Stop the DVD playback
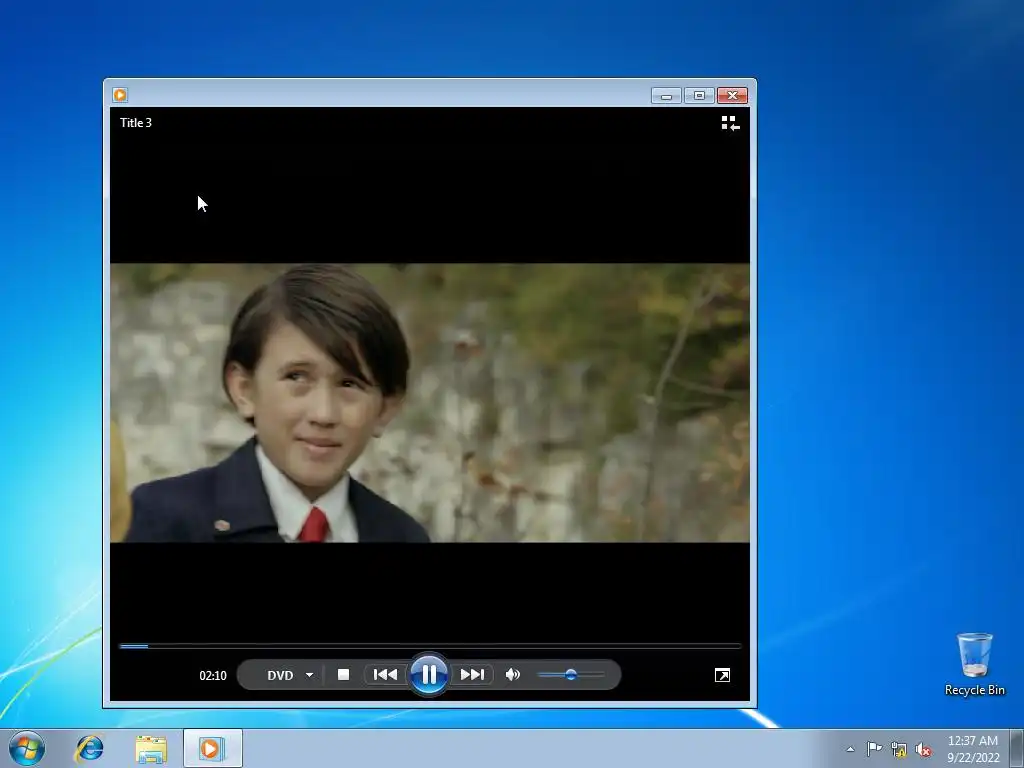Viewport: 1024px width, 768px height. tap(344, 675)
